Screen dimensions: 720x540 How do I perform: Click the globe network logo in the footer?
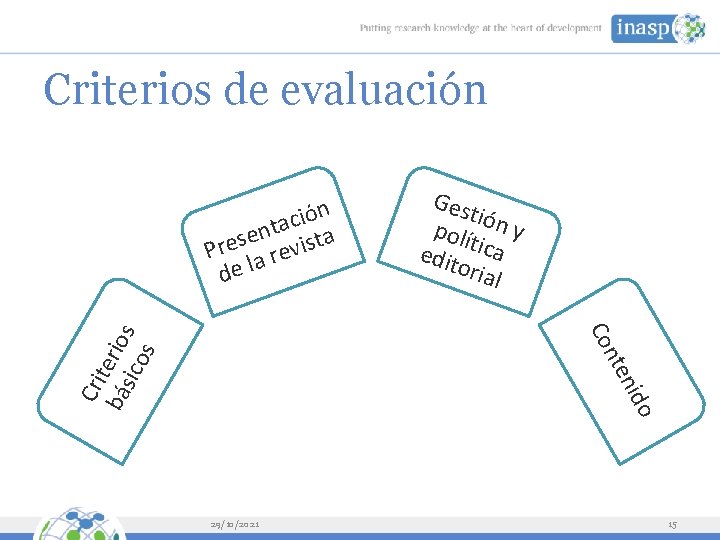pos(79,523)
